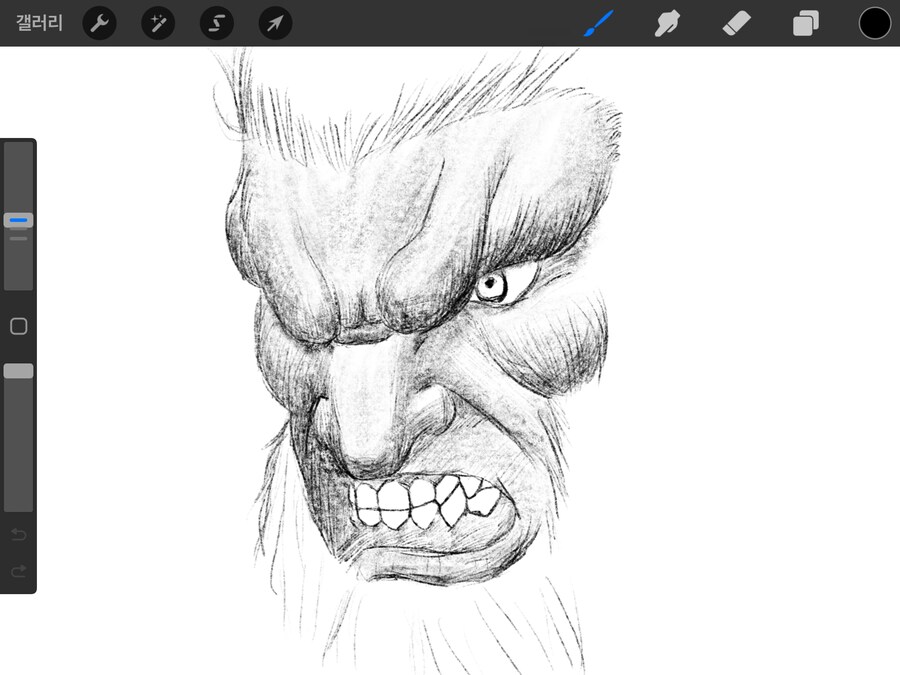The width and height of the screenshot is (900, 675).
Task: Click the Undo arrow in sidebar
Action: (x=18, y=535)
